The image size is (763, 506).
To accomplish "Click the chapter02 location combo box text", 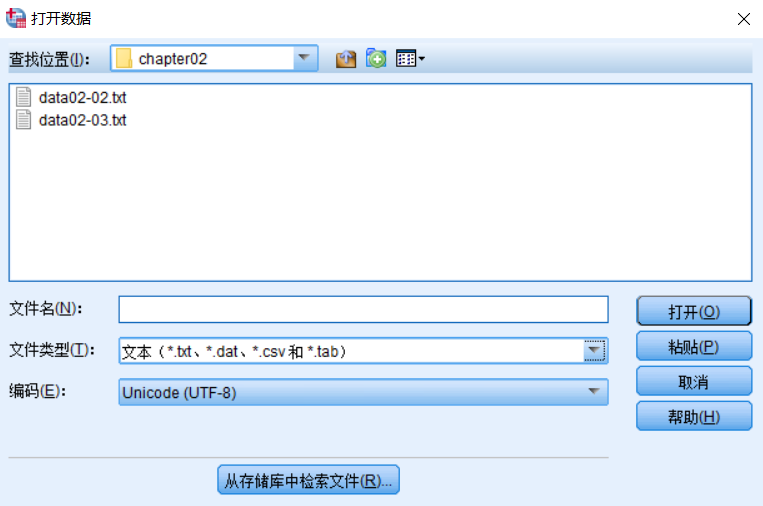I will [x=173, y=59].
